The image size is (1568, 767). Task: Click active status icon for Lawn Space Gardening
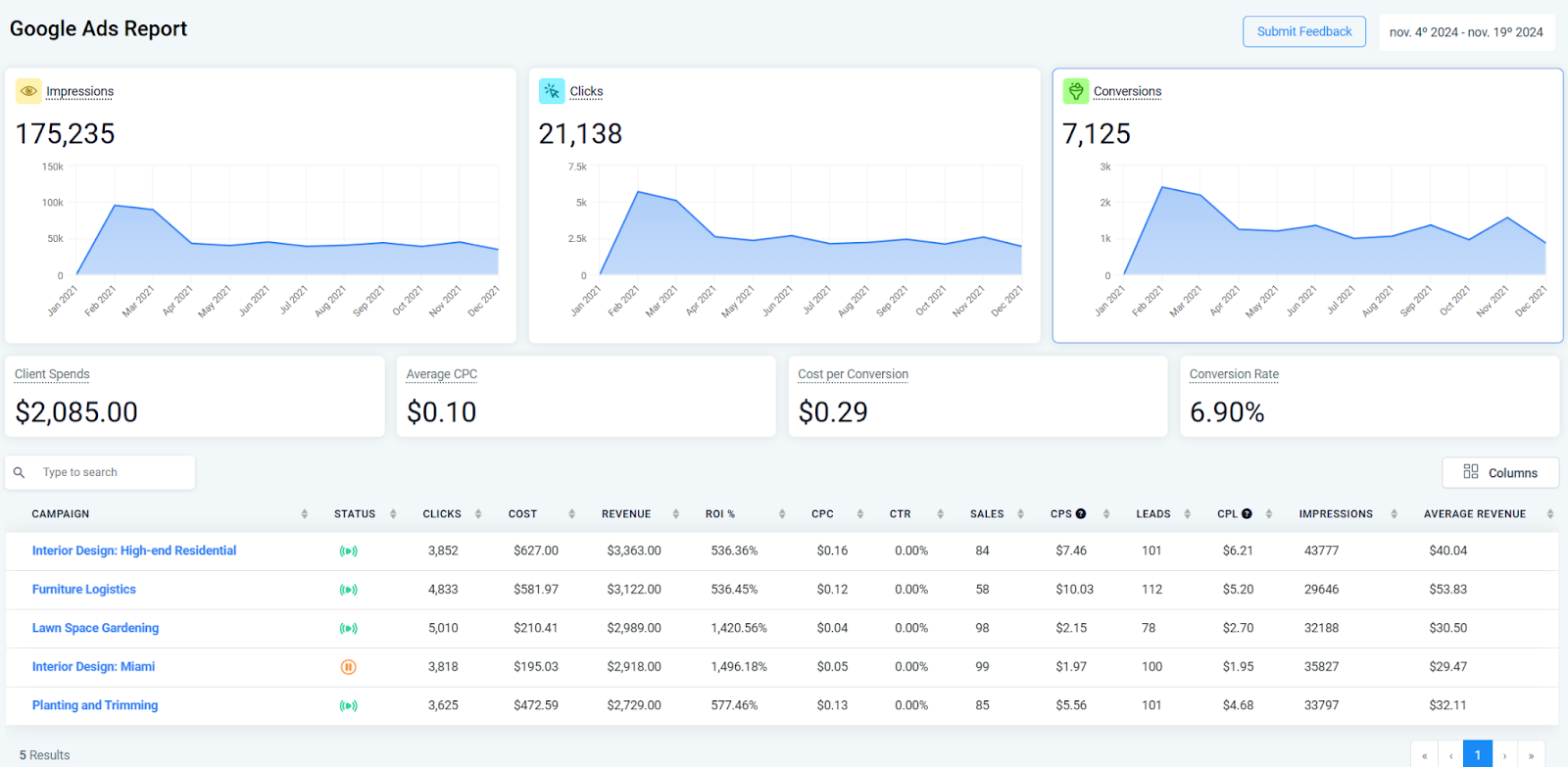(348, 628)
